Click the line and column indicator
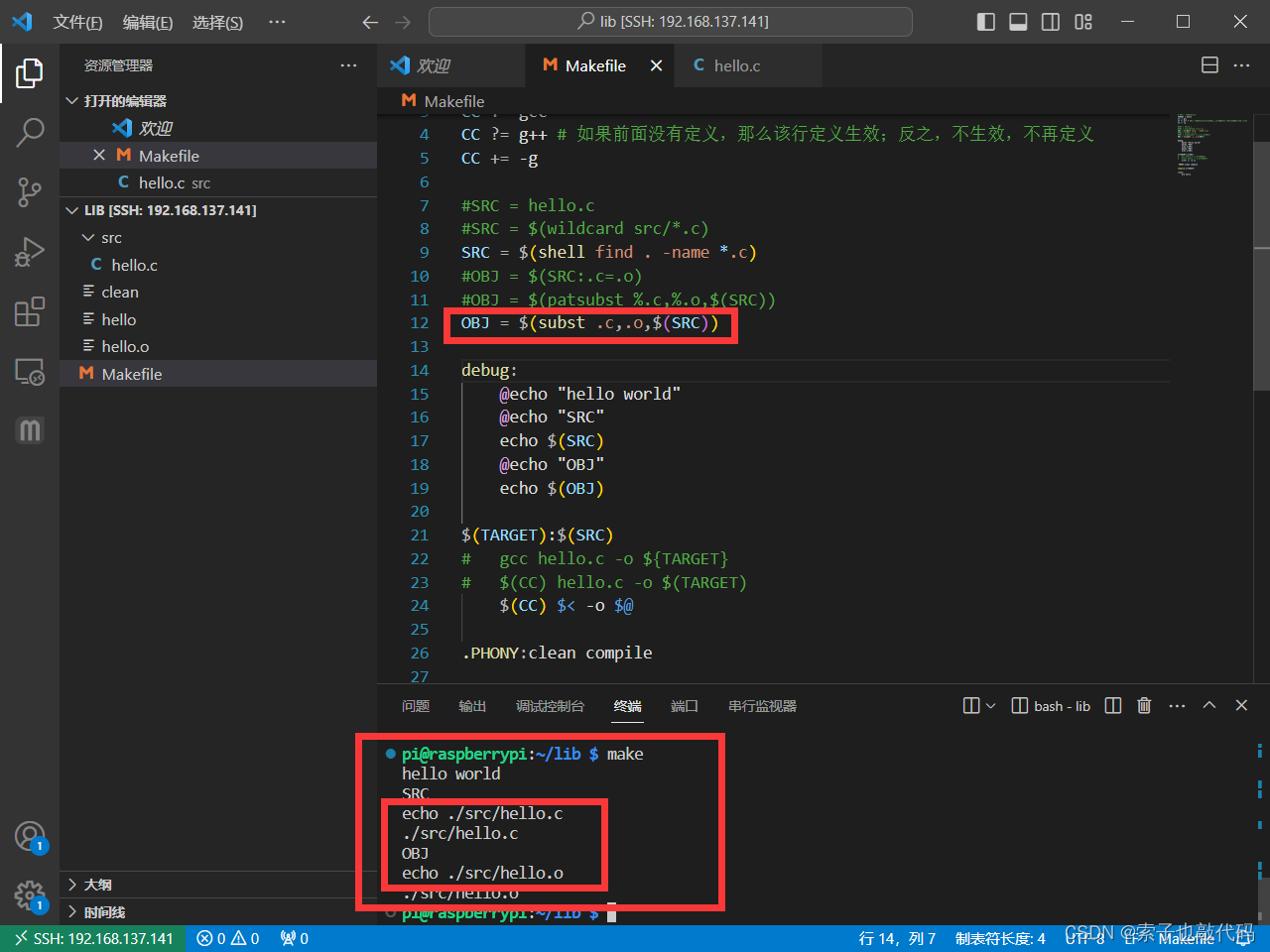The image size is (1270, 952). (897, 938)
